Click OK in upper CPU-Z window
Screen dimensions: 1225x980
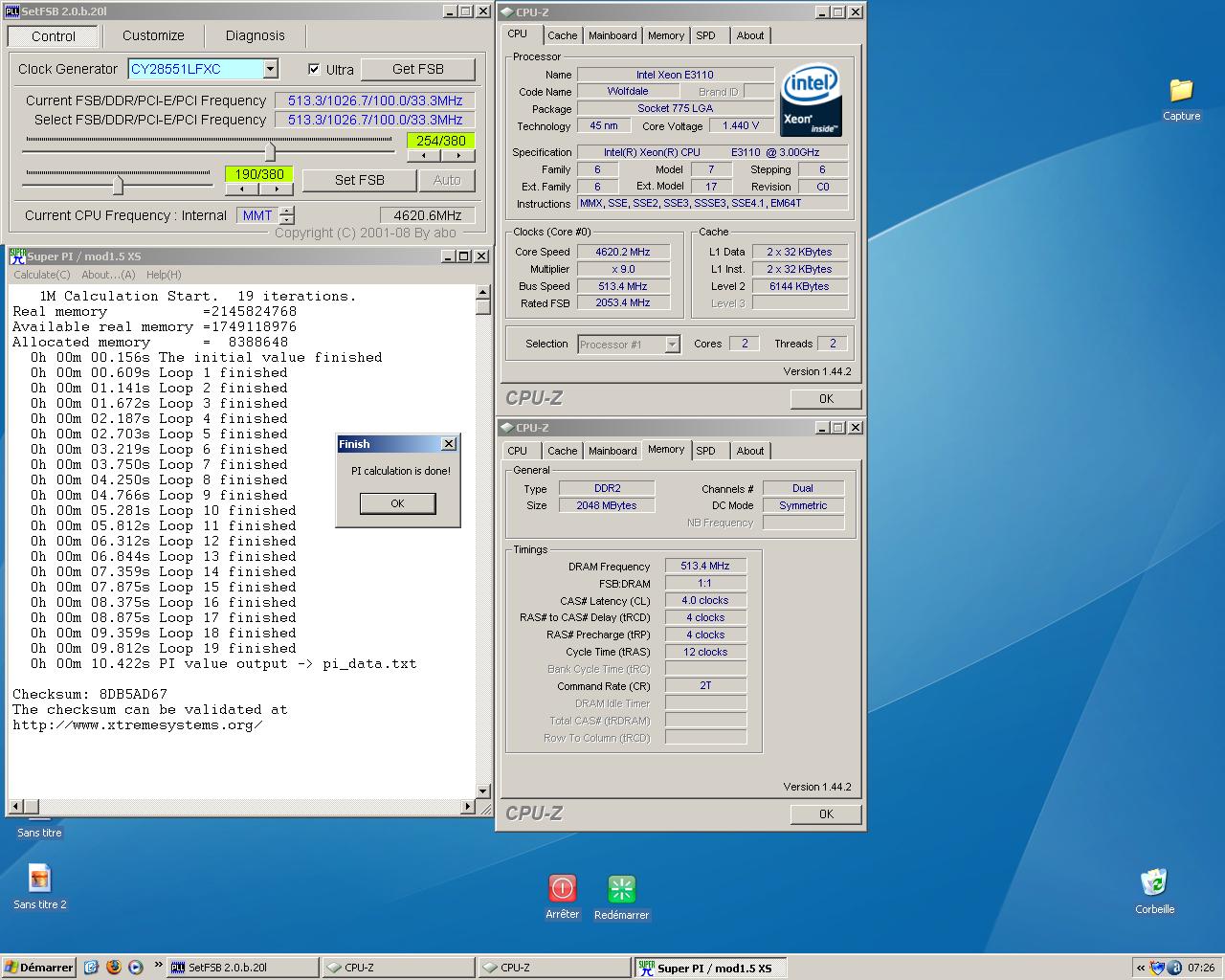point(826,399)
